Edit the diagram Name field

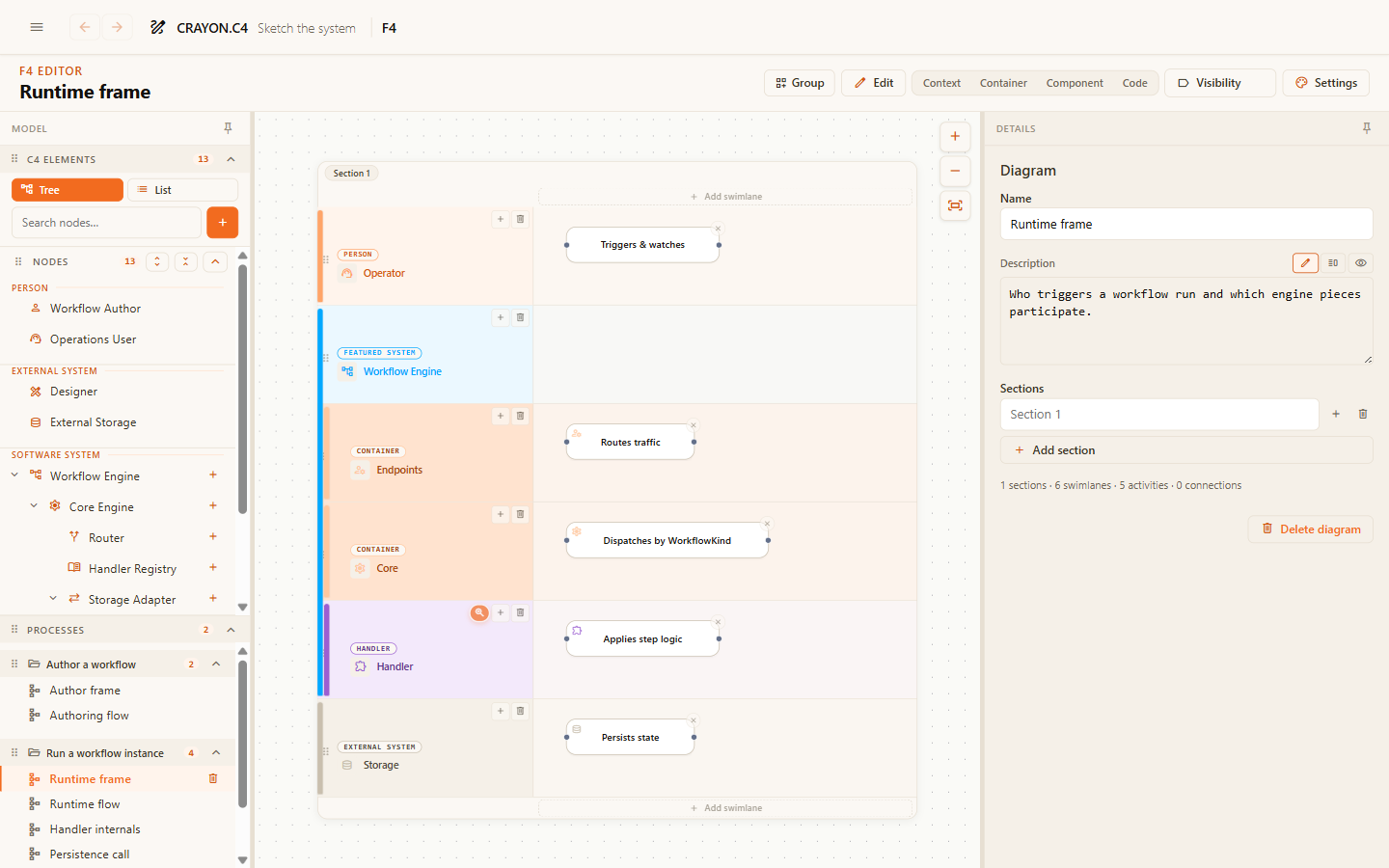coord(1186,224)
